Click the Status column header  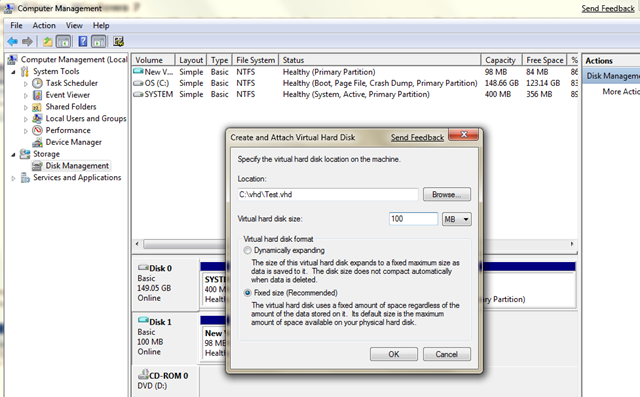click(380, 60)
